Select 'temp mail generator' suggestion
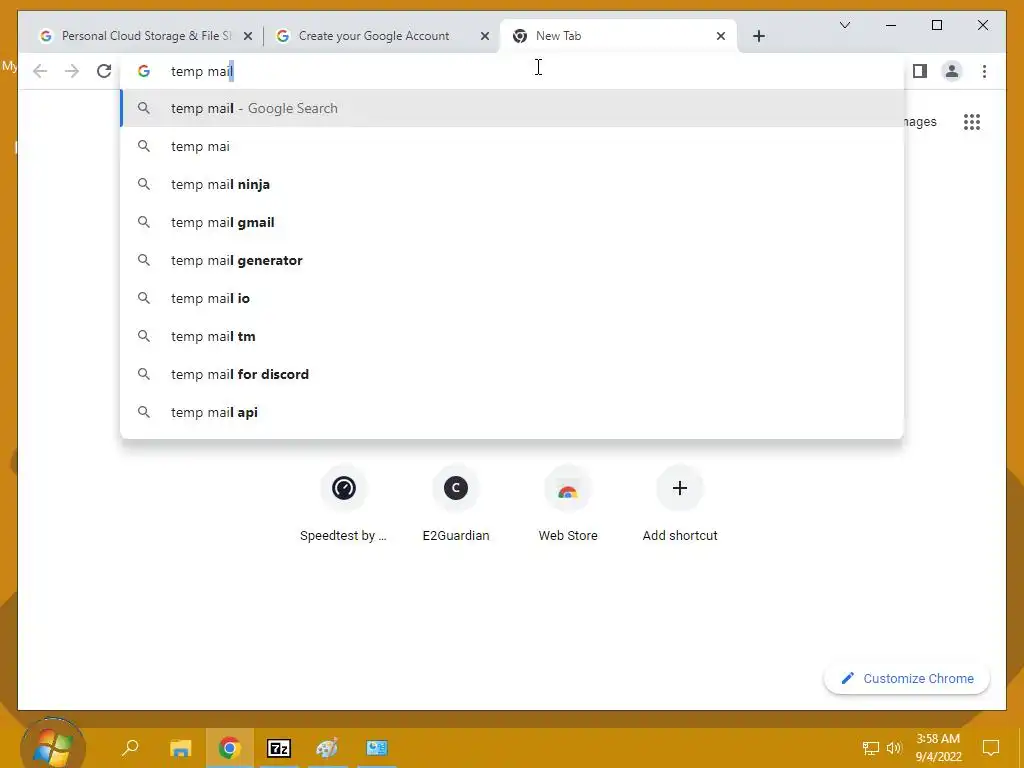 pyautogui.click(x=512, y=260)
